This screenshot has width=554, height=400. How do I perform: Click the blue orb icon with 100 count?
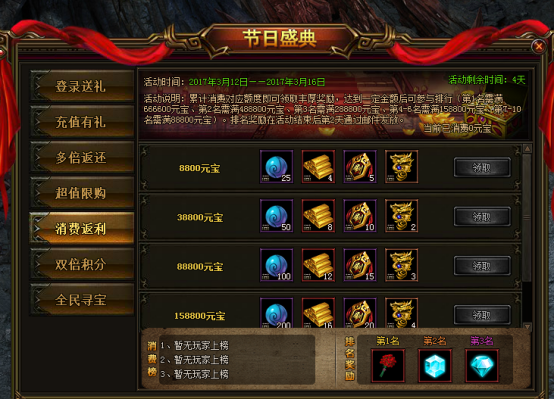pos(276,265)
